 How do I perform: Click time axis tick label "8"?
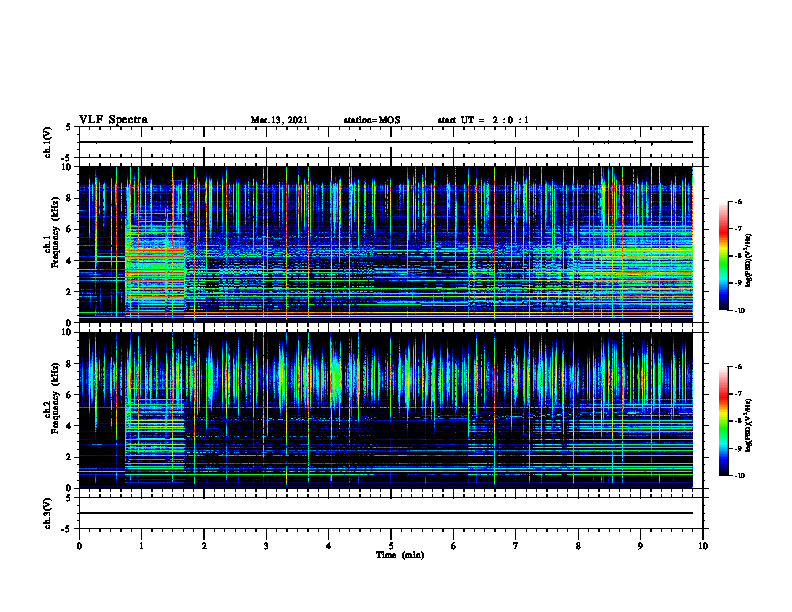tap(578, 546)
